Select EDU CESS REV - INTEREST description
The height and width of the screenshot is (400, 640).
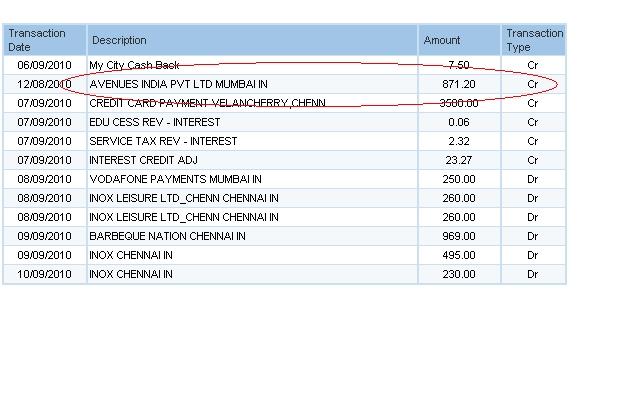[155, 122]
